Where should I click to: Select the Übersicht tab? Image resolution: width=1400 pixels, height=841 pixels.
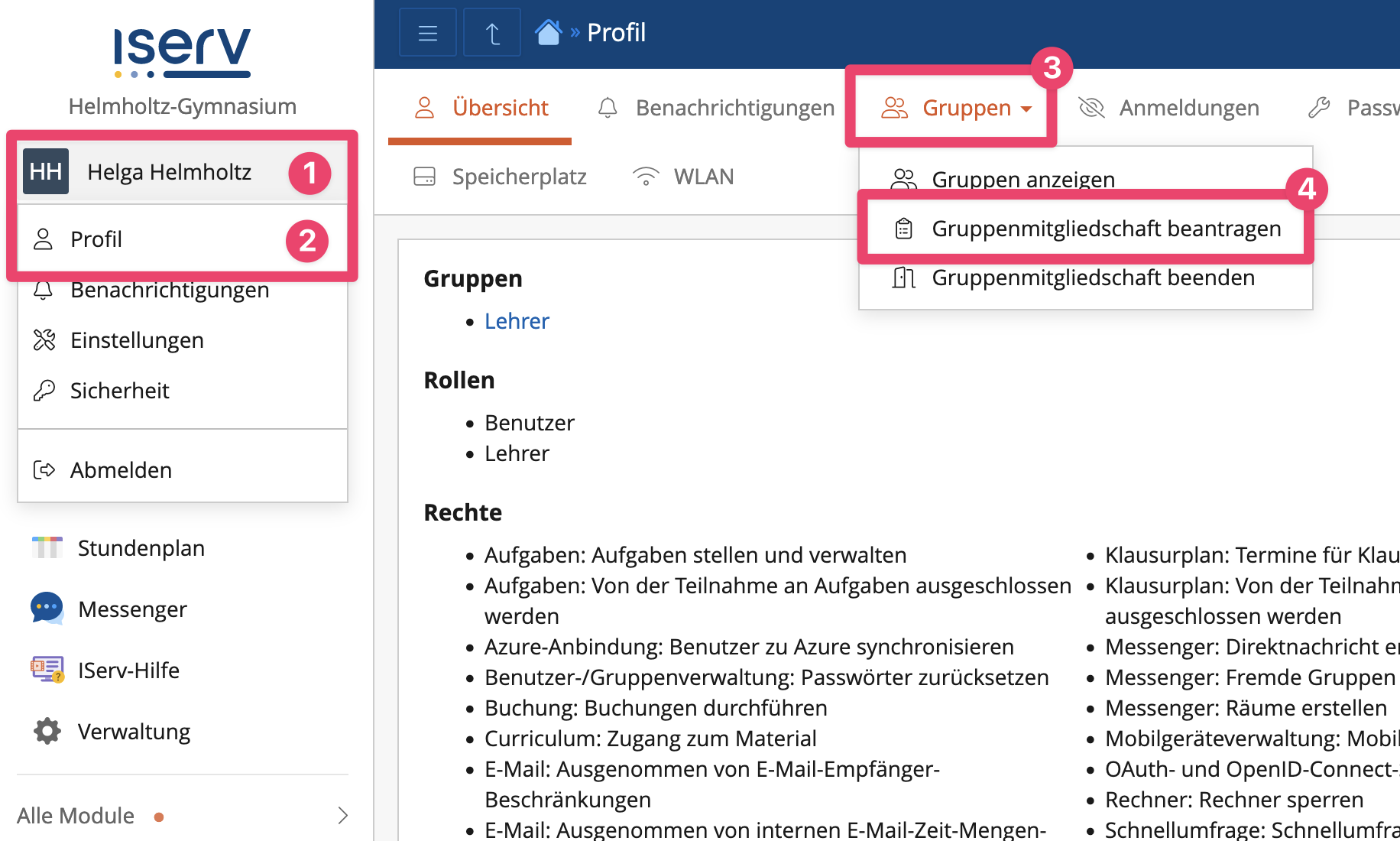481,108
